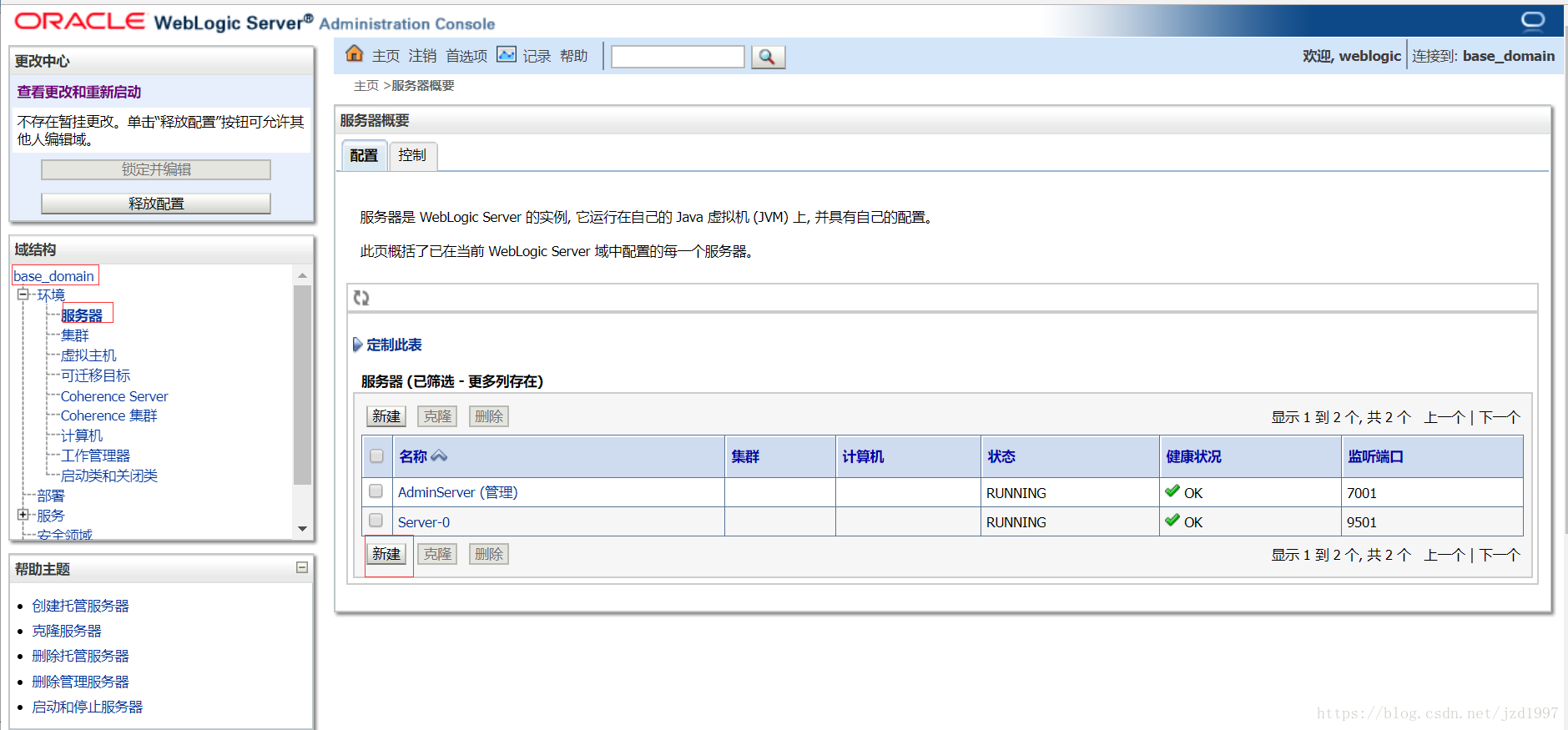
Task: Click 注销 to log out
Action: click(422, 56)
